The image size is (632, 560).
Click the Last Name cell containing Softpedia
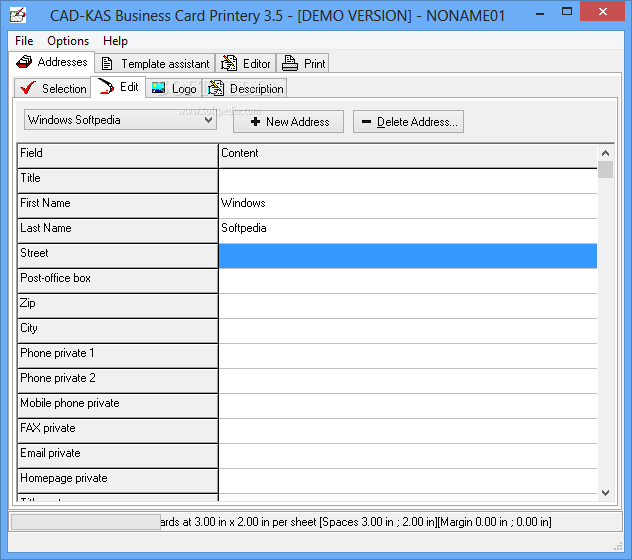[x=408, y=231]
